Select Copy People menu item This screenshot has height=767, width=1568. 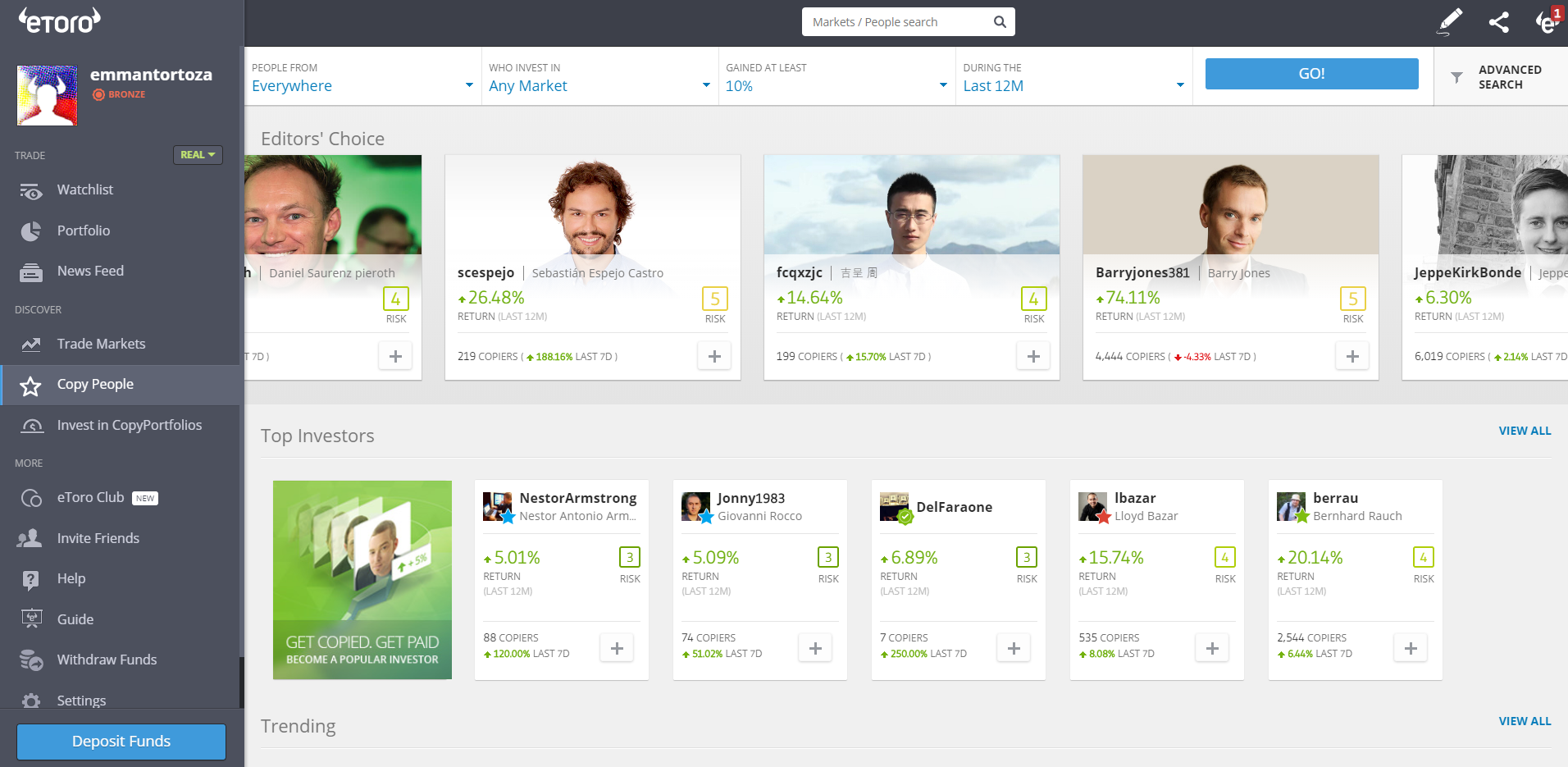pos(120,385)
